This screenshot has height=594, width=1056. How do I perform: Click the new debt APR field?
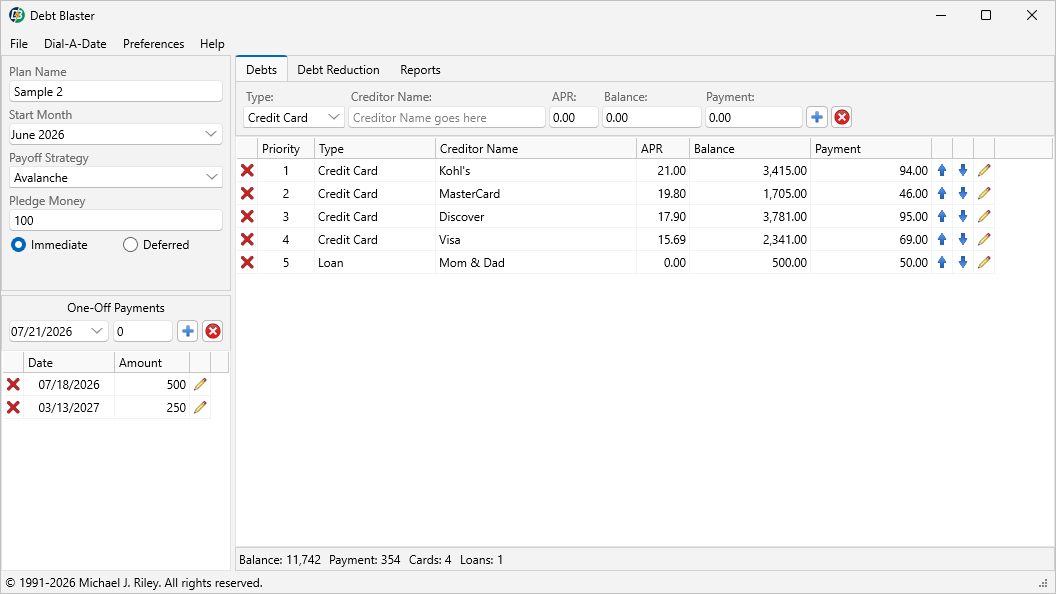pyautogui.click(x=574, y=117)
